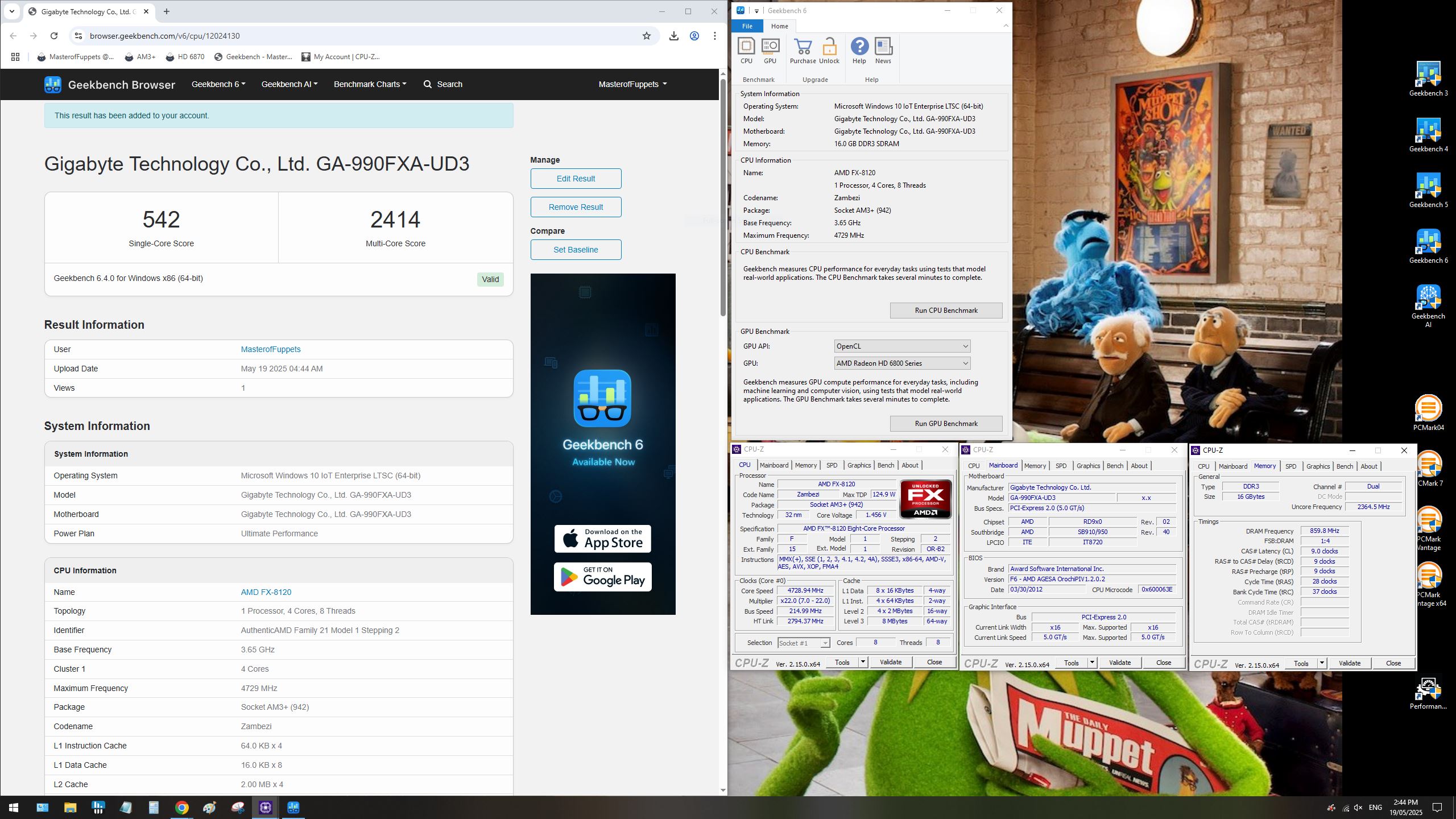
Task: Open the Chrome apps grid icon in bookmarks bar
Action: (15, 57)
